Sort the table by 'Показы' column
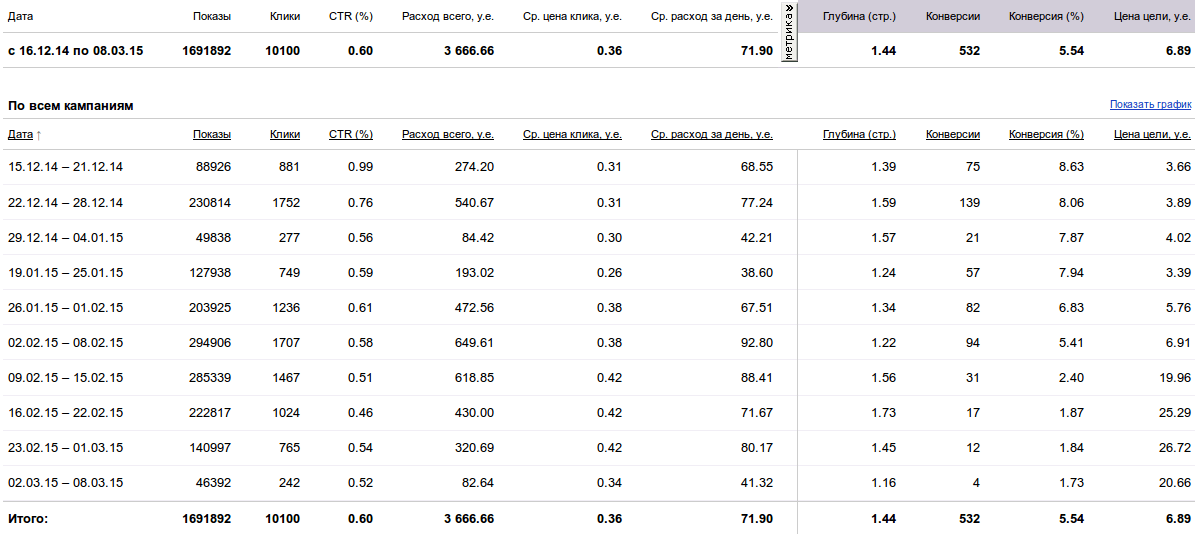Viewport: 1195px width, 534px height. pos(212,135)
